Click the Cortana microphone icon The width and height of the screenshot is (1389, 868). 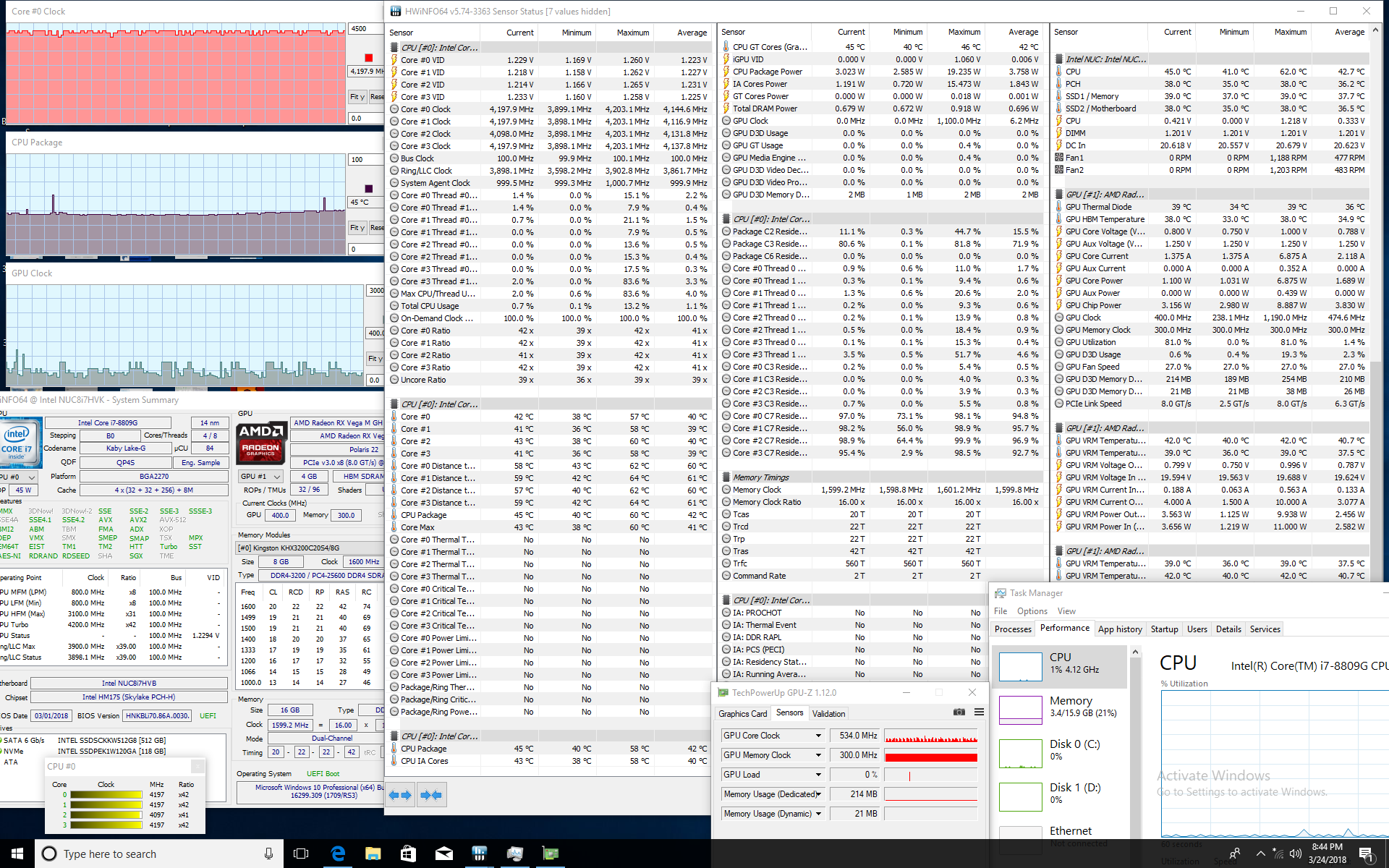click(x=268, y=854)
